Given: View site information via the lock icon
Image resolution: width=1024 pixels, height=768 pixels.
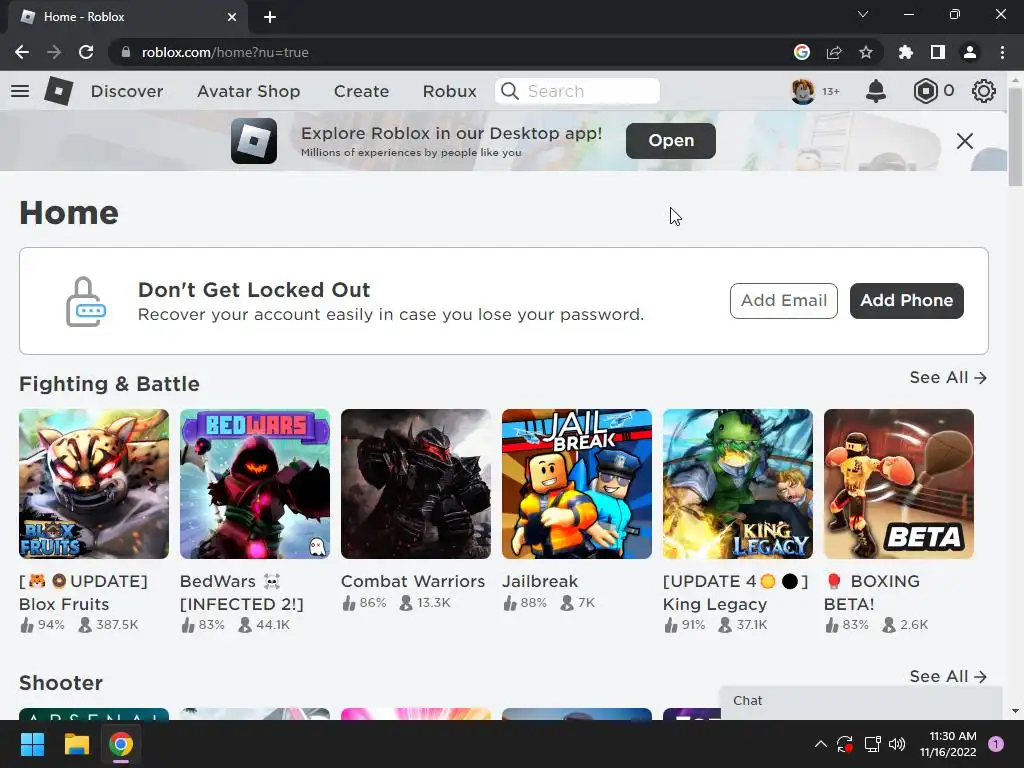Looking at the screenshot, I should (126, 52).
